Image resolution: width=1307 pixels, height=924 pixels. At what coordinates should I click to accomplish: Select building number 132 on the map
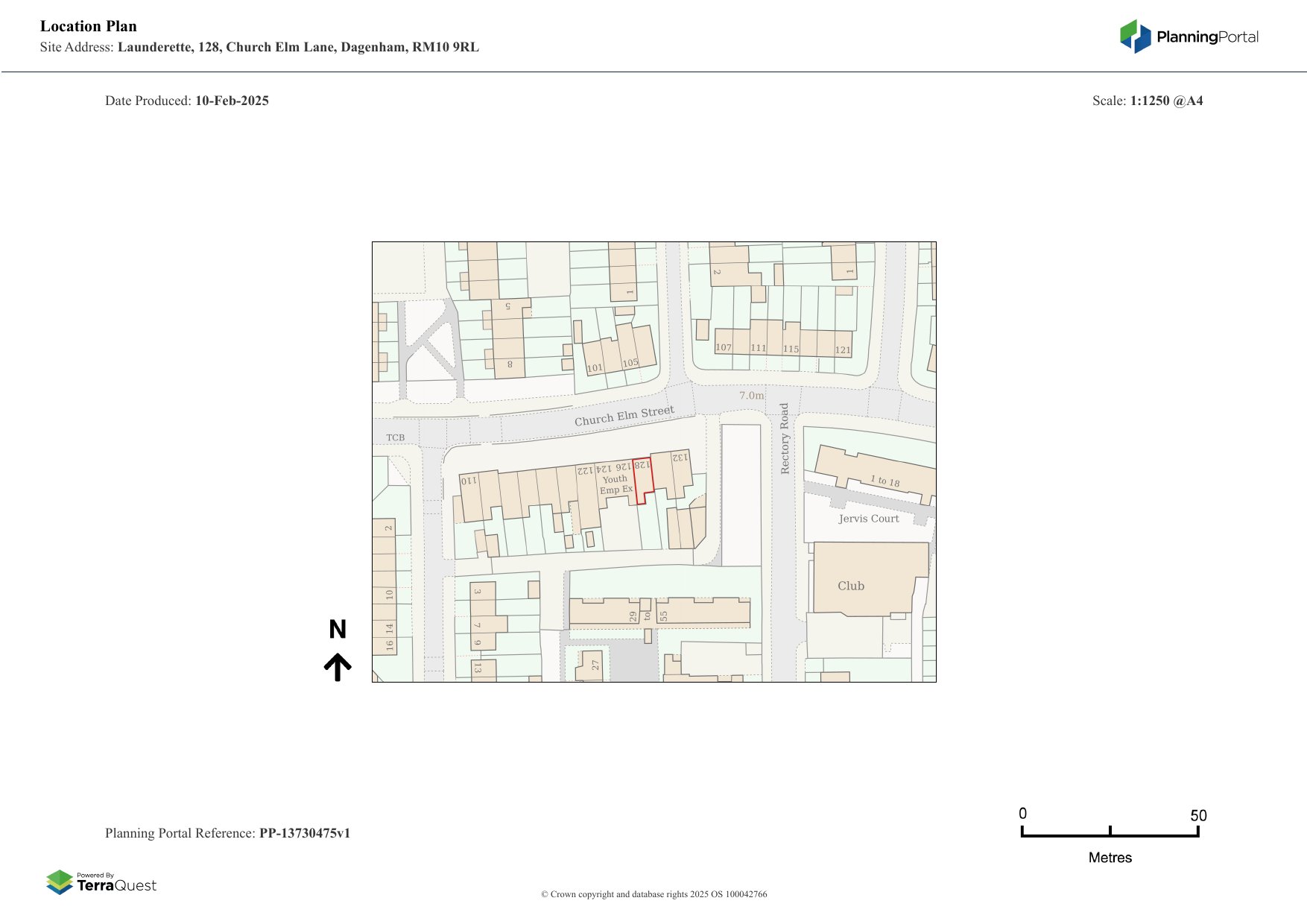pyautogui.click(x=680, y=458)
